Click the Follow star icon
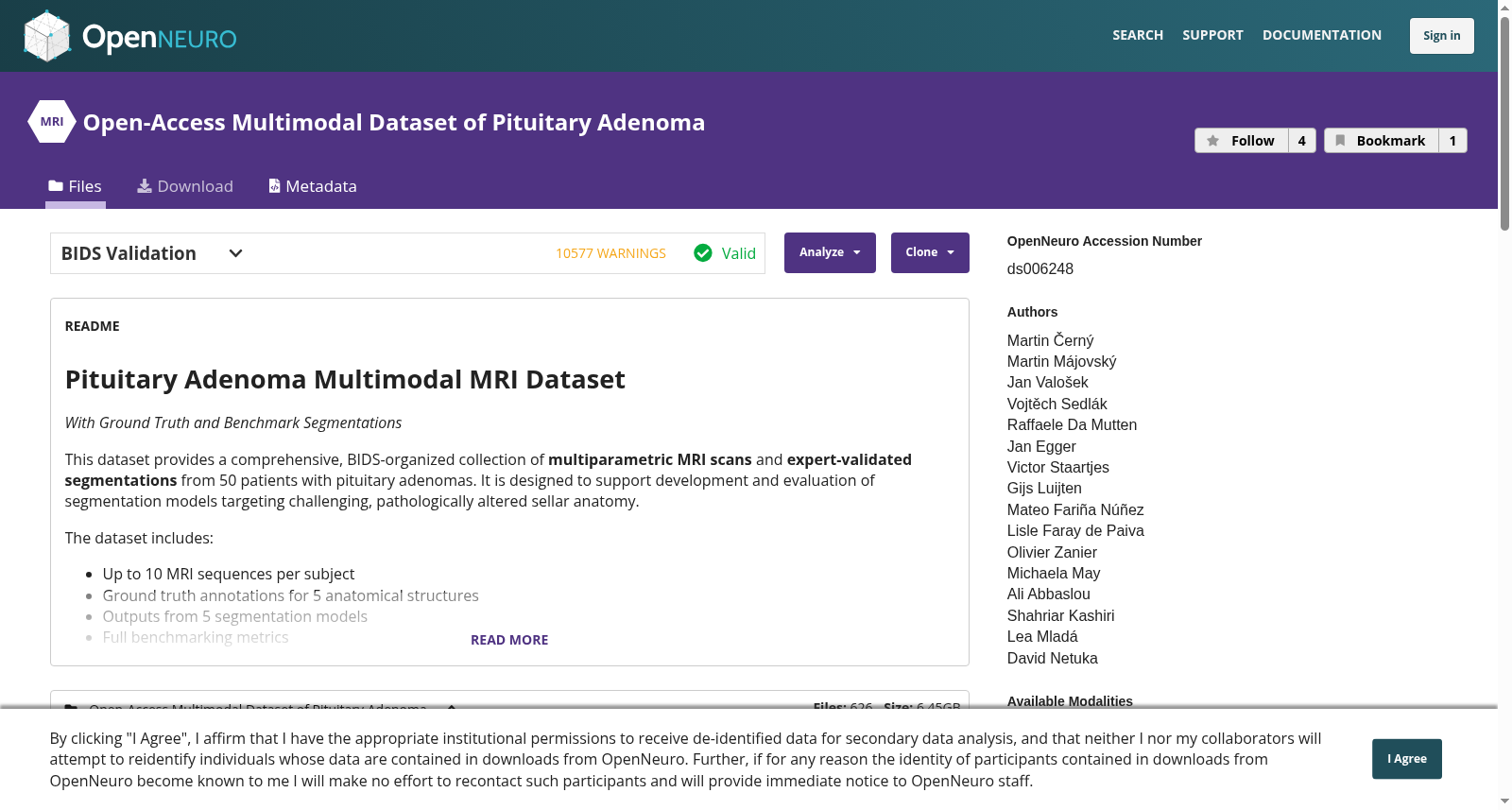Image resolution: width=1512 pixels, height=810 pixels. pyautogui.click(x=1213, y=141)
